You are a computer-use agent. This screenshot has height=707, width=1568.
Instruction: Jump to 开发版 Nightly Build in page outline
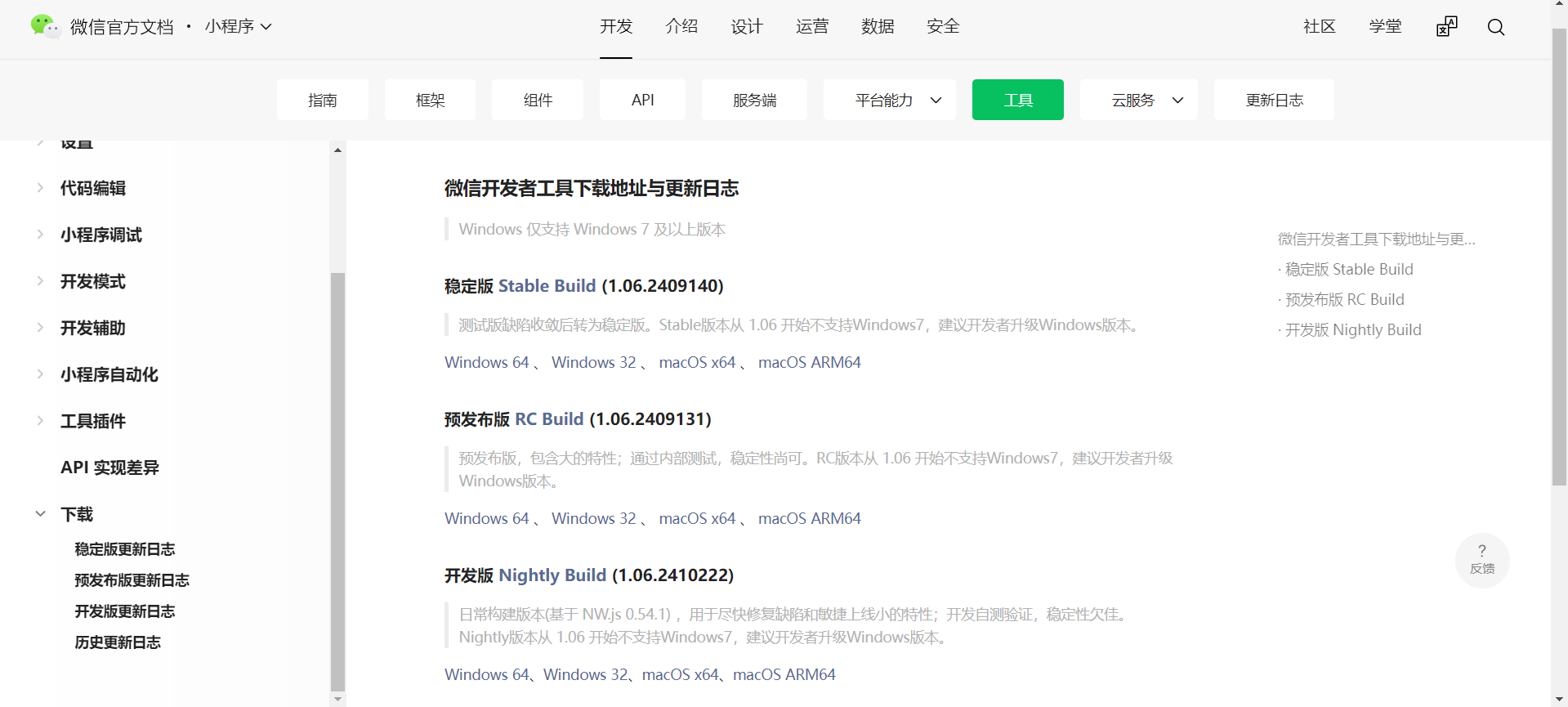(x=1353, y=329)
